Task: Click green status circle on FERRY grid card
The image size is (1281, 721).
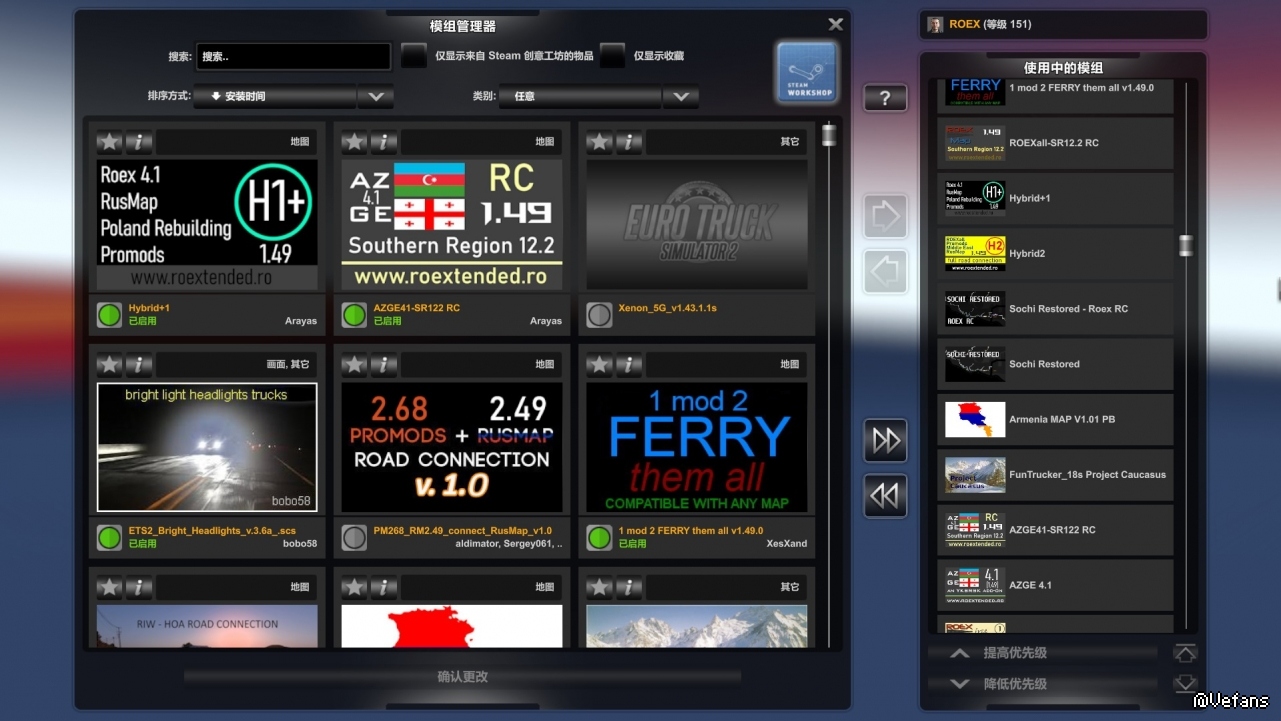Action: click(599, 538)
